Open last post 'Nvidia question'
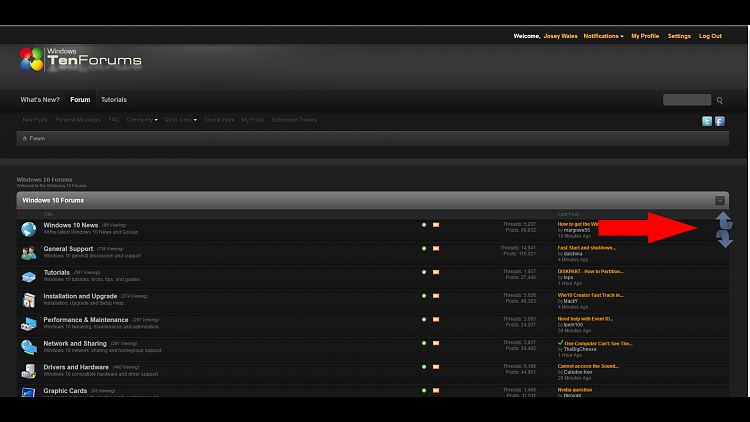Image resolution: width=750 pixels, height=422 pixels. (574, 390)
